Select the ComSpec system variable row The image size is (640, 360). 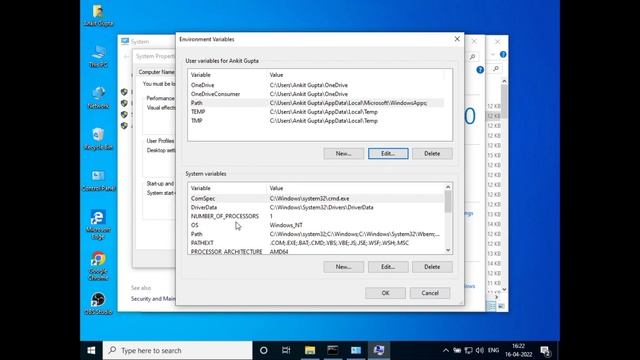pyautogui.click(x=316, y=198)
